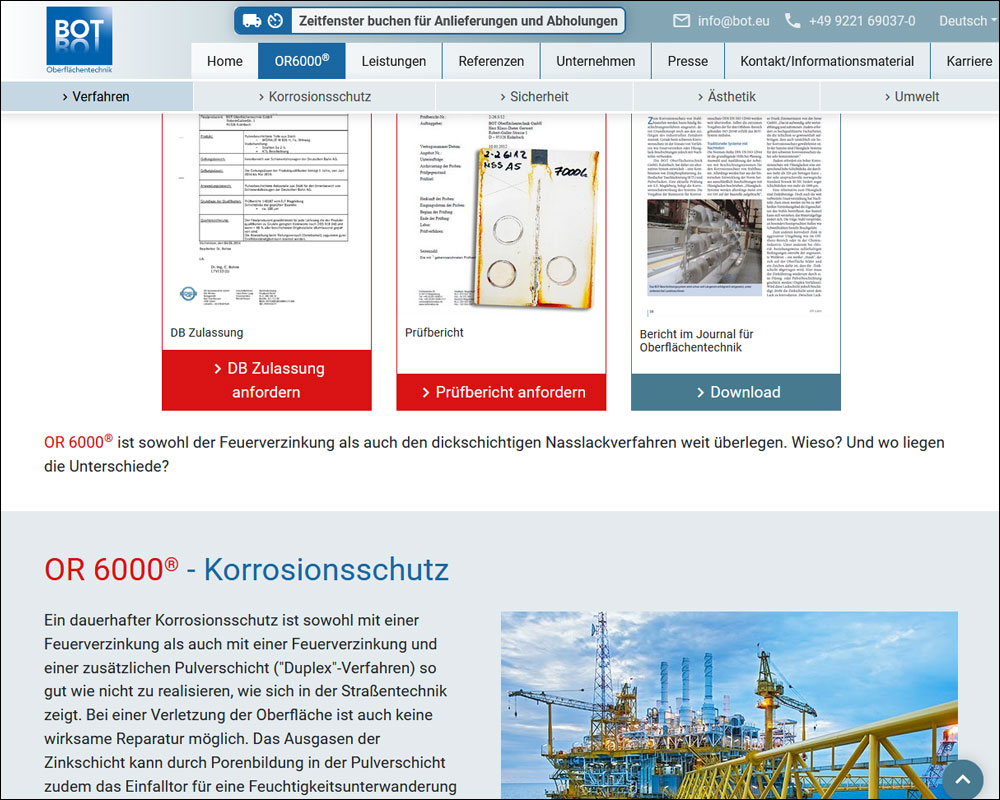
Task: Navigate to the Referenzen page
Action: pos(491,61)
